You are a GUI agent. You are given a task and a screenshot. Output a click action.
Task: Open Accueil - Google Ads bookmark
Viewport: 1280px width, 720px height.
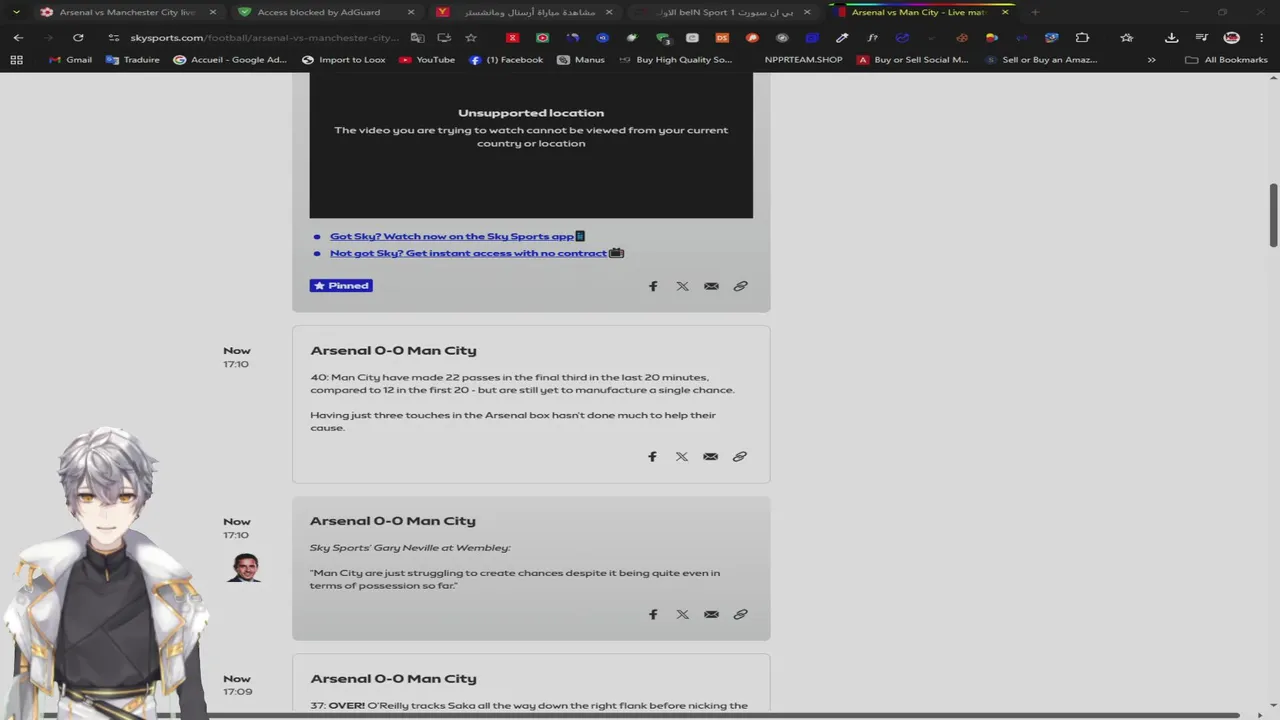[230, 60]
